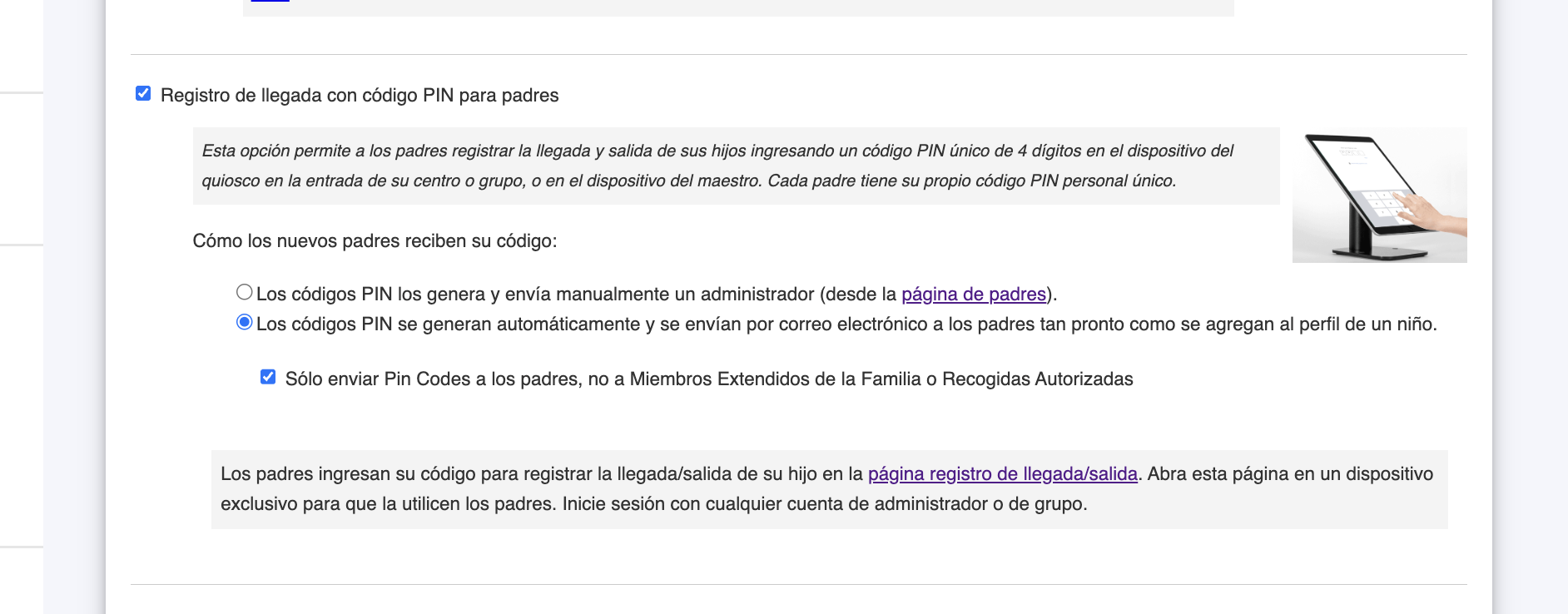Select automatic PIN generation by email option
Screen dimensions: 1568x614
pyautogui.click(x=244, y=322)
